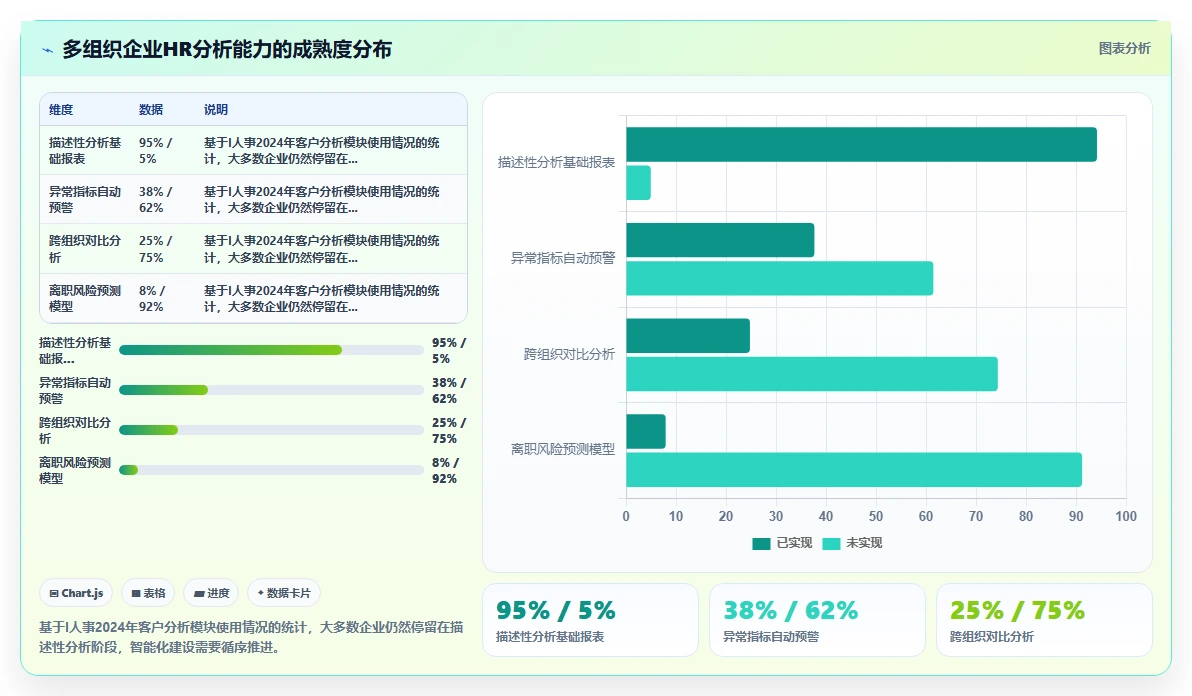Image resolution: width=1192 pixels, height=696 pixels.
Task: Toggle the 已实现 legend swatch
Action: pos(761,543)
